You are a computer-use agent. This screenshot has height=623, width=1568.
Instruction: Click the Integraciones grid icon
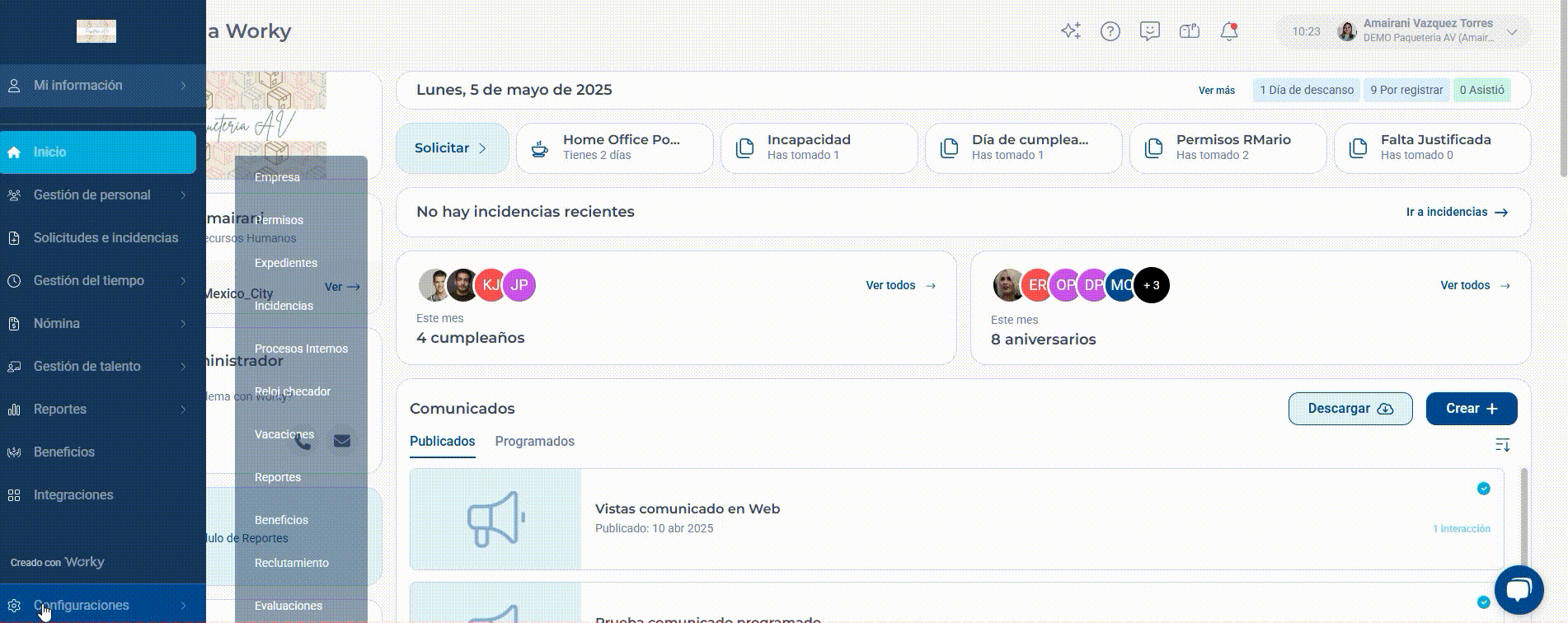point(14,494)
